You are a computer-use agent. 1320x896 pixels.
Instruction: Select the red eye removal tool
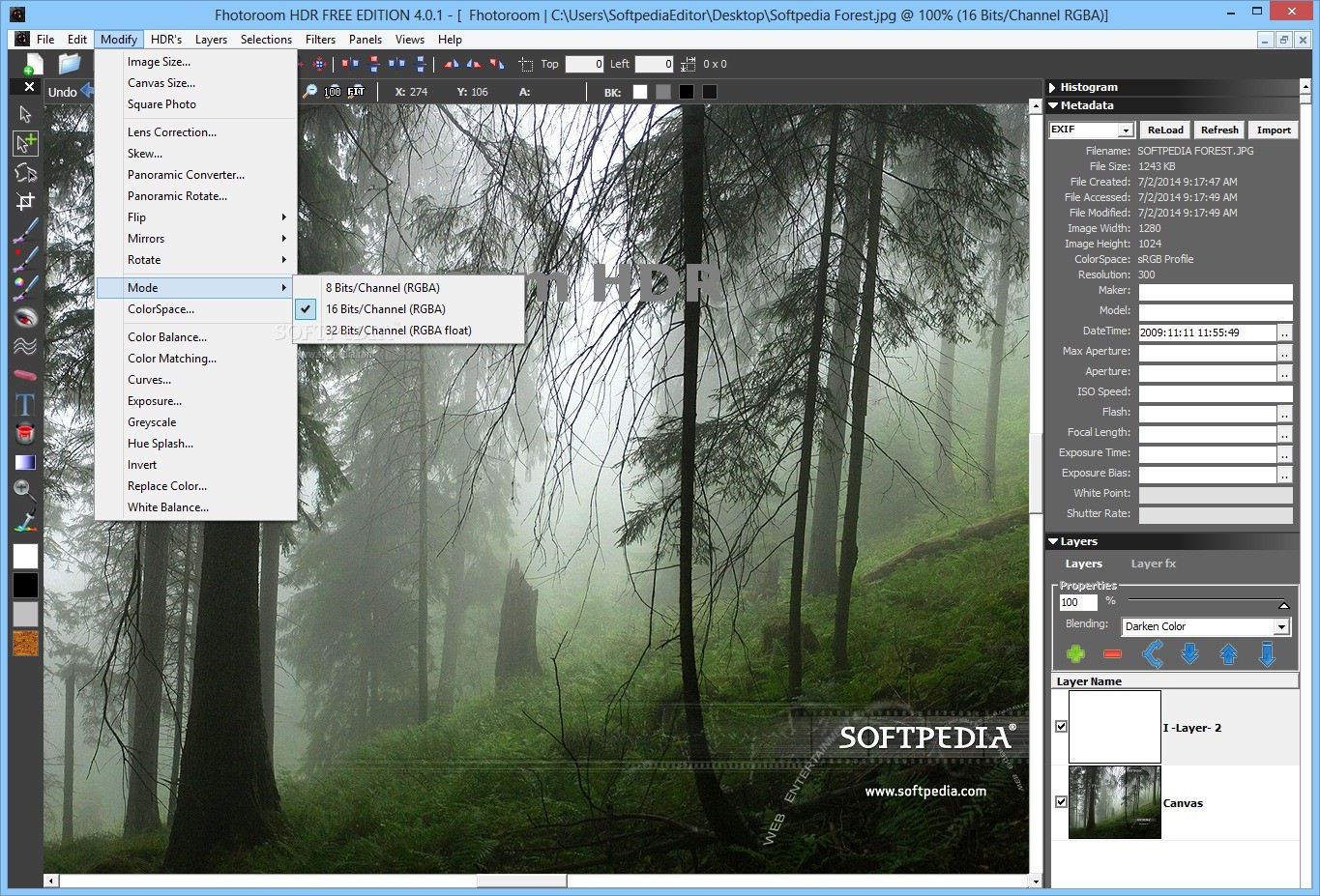tap(26, 317)
